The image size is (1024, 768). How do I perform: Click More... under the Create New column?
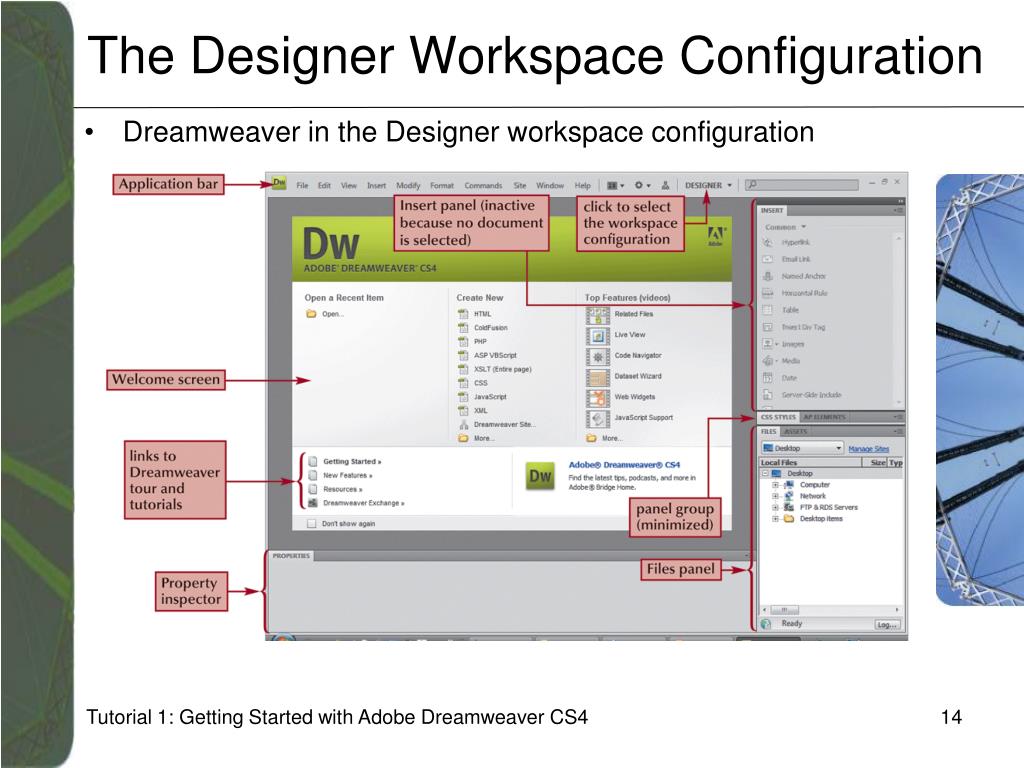(x=475, y=438)
